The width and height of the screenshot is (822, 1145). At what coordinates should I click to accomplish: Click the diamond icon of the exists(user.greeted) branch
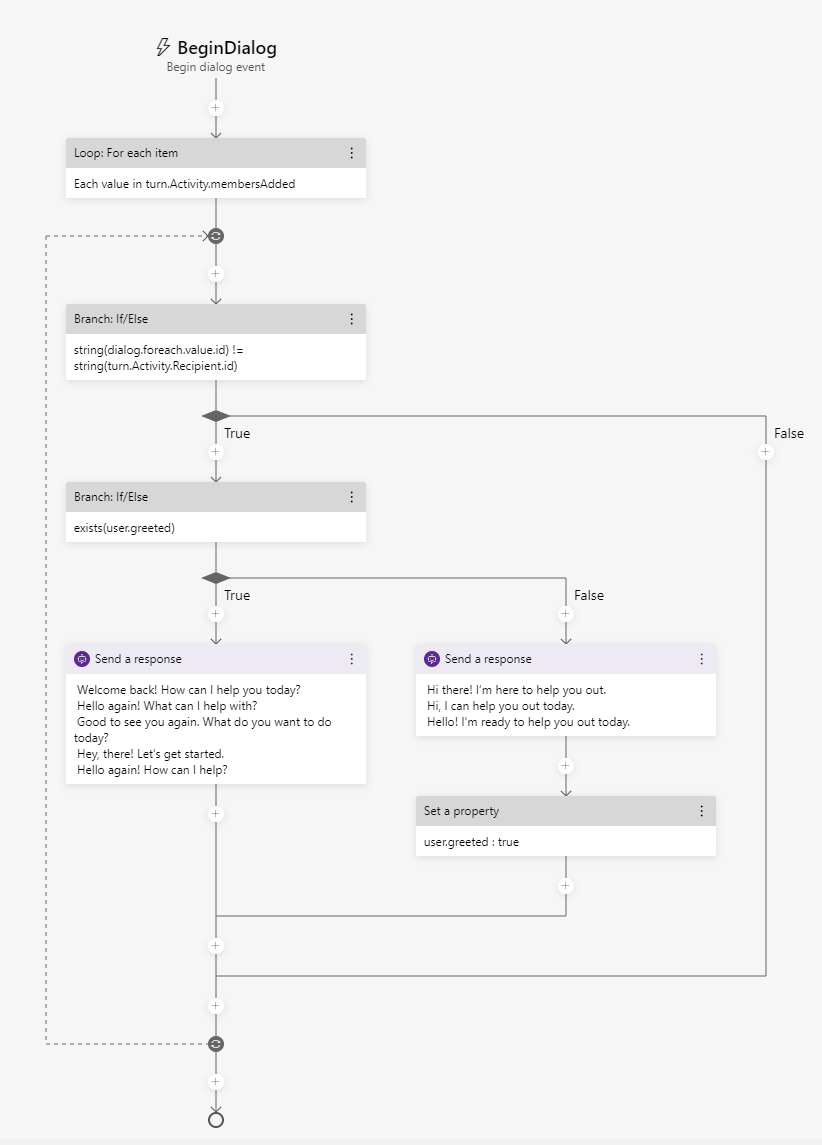click(x=215, y=577)
